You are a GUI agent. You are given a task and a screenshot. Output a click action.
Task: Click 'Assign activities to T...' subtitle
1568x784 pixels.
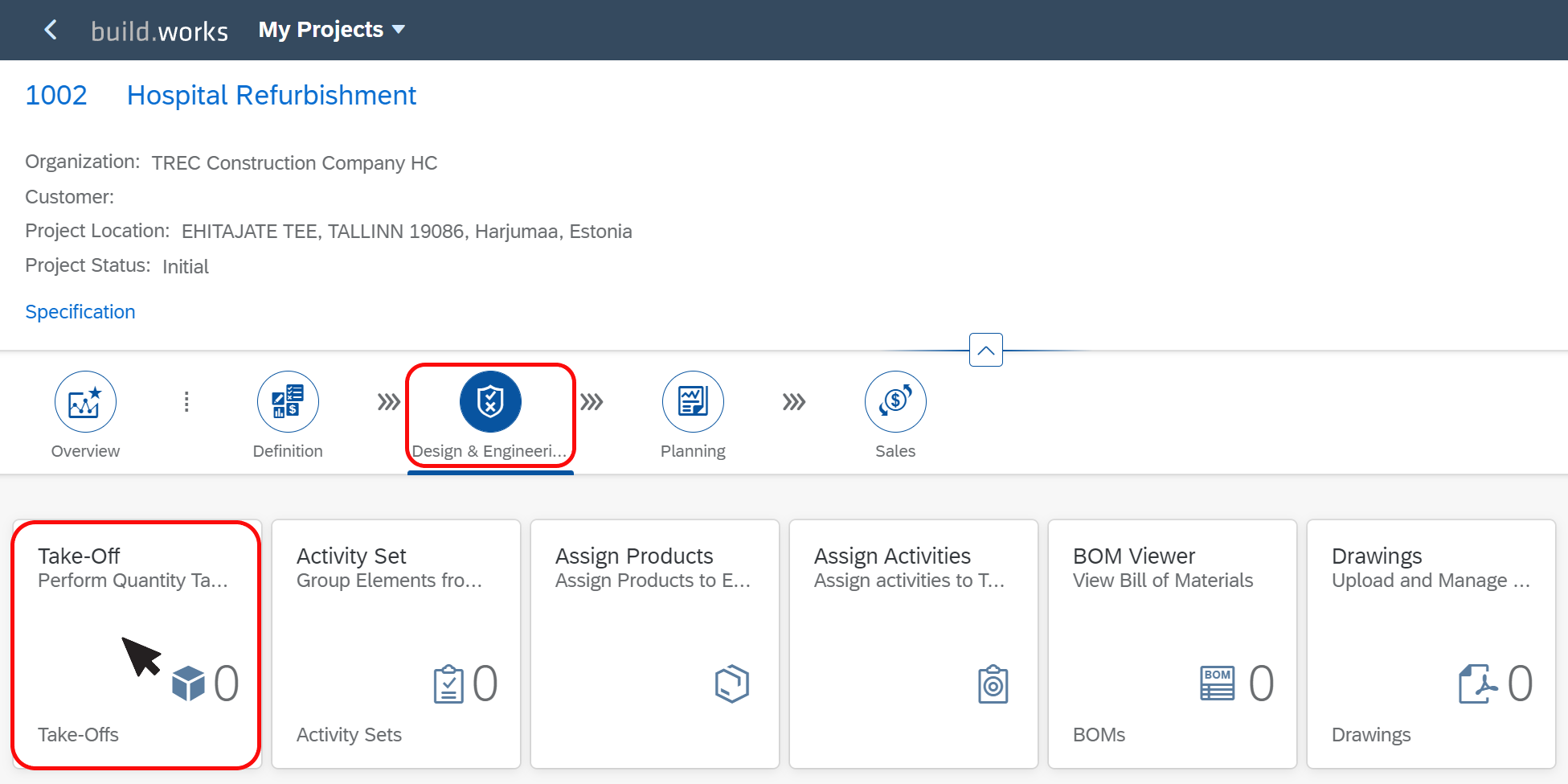pos(909,581)
